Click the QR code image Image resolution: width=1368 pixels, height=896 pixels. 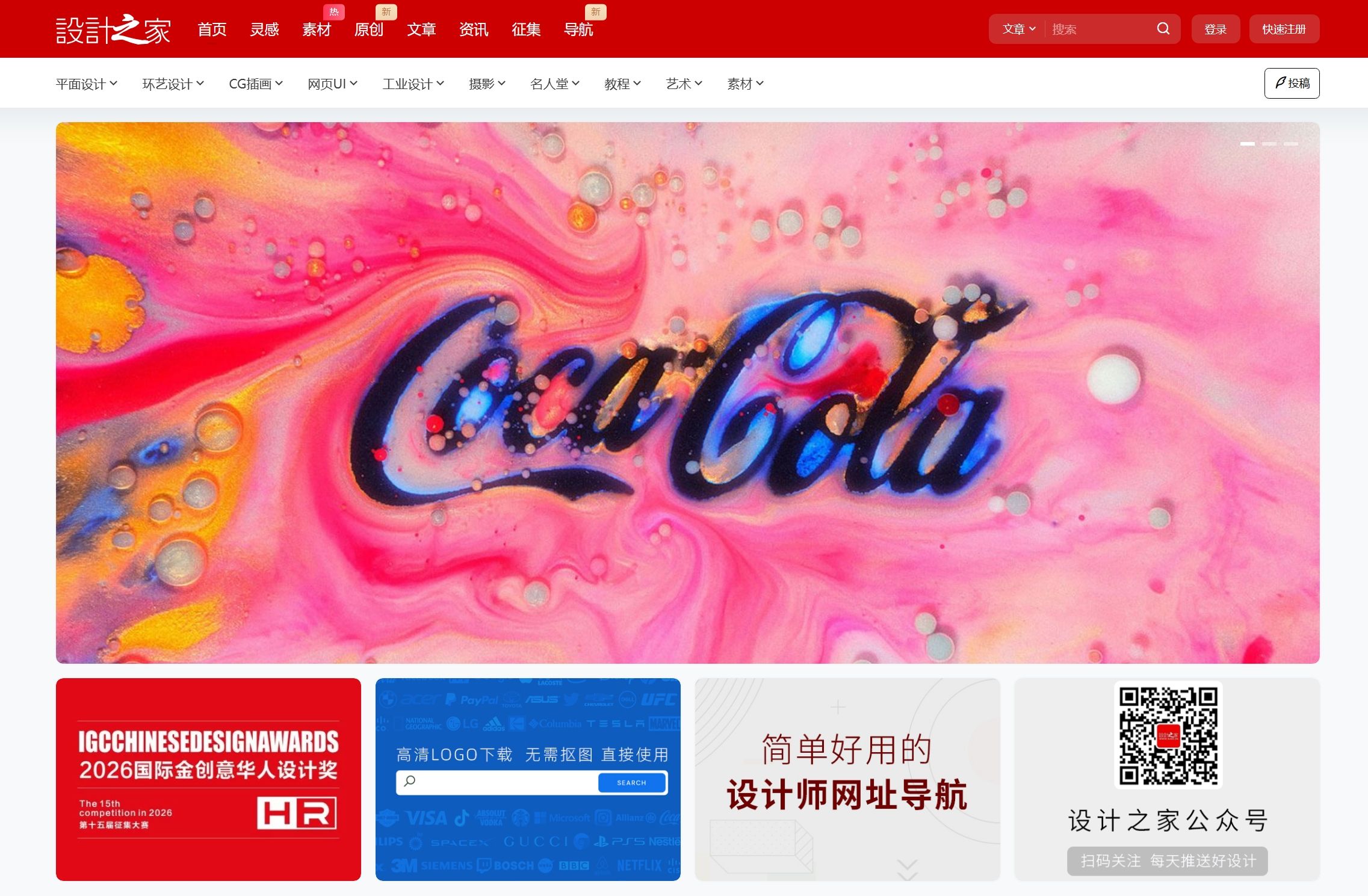click(x=1168, y=735)
